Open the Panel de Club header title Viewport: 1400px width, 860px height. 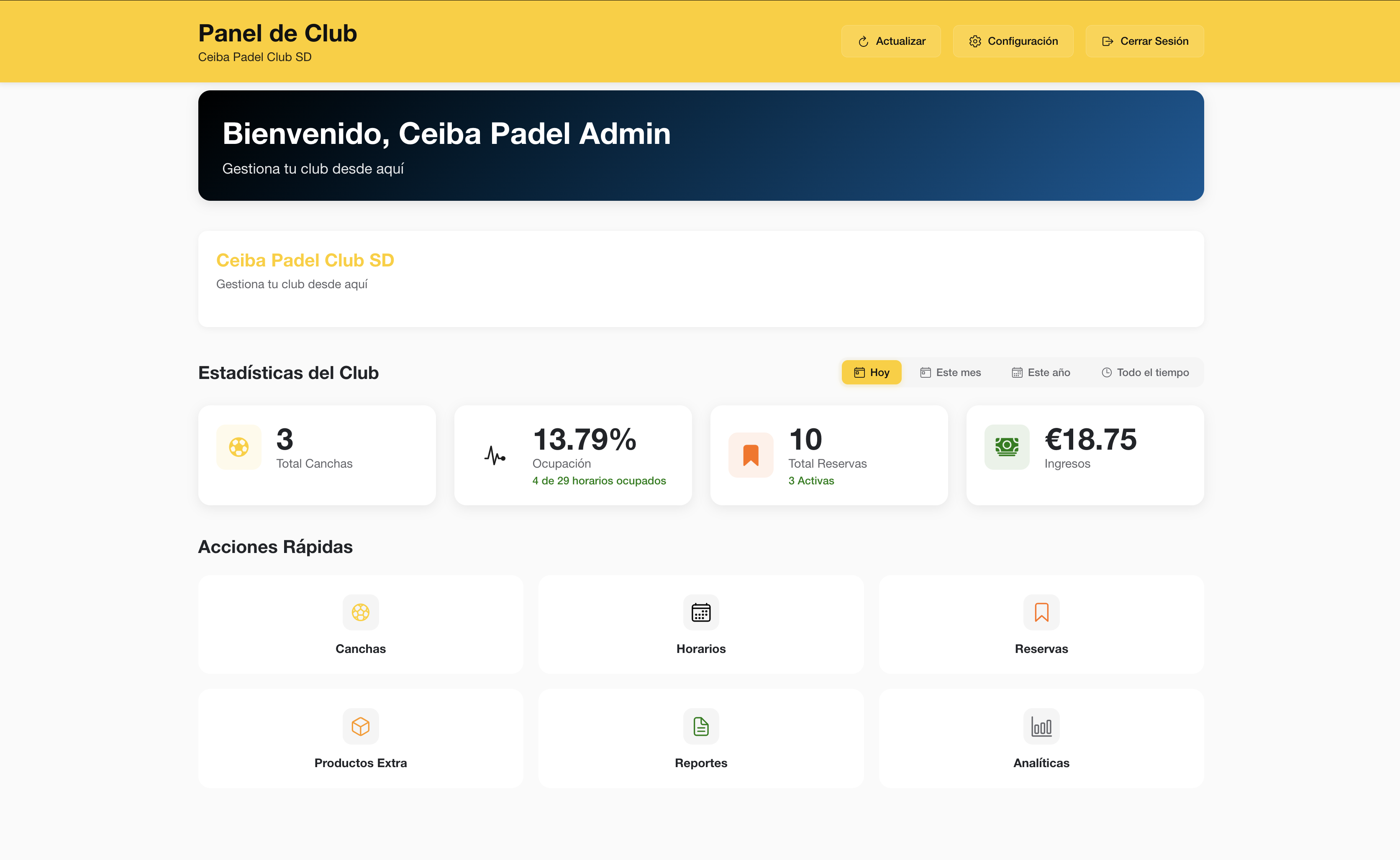[x=277, y=33]
